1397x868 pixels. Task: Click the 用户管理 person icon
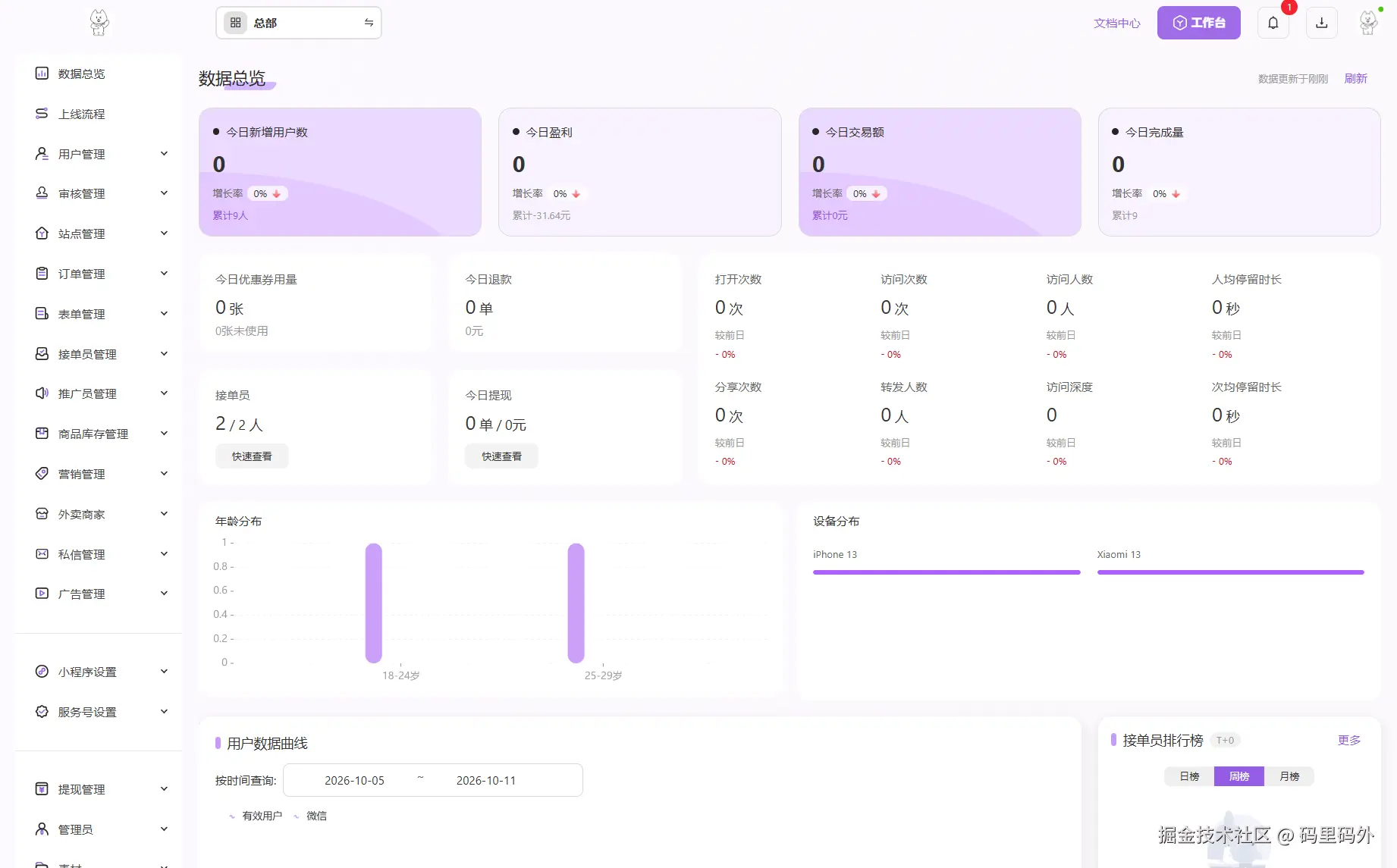coord(42,154)
